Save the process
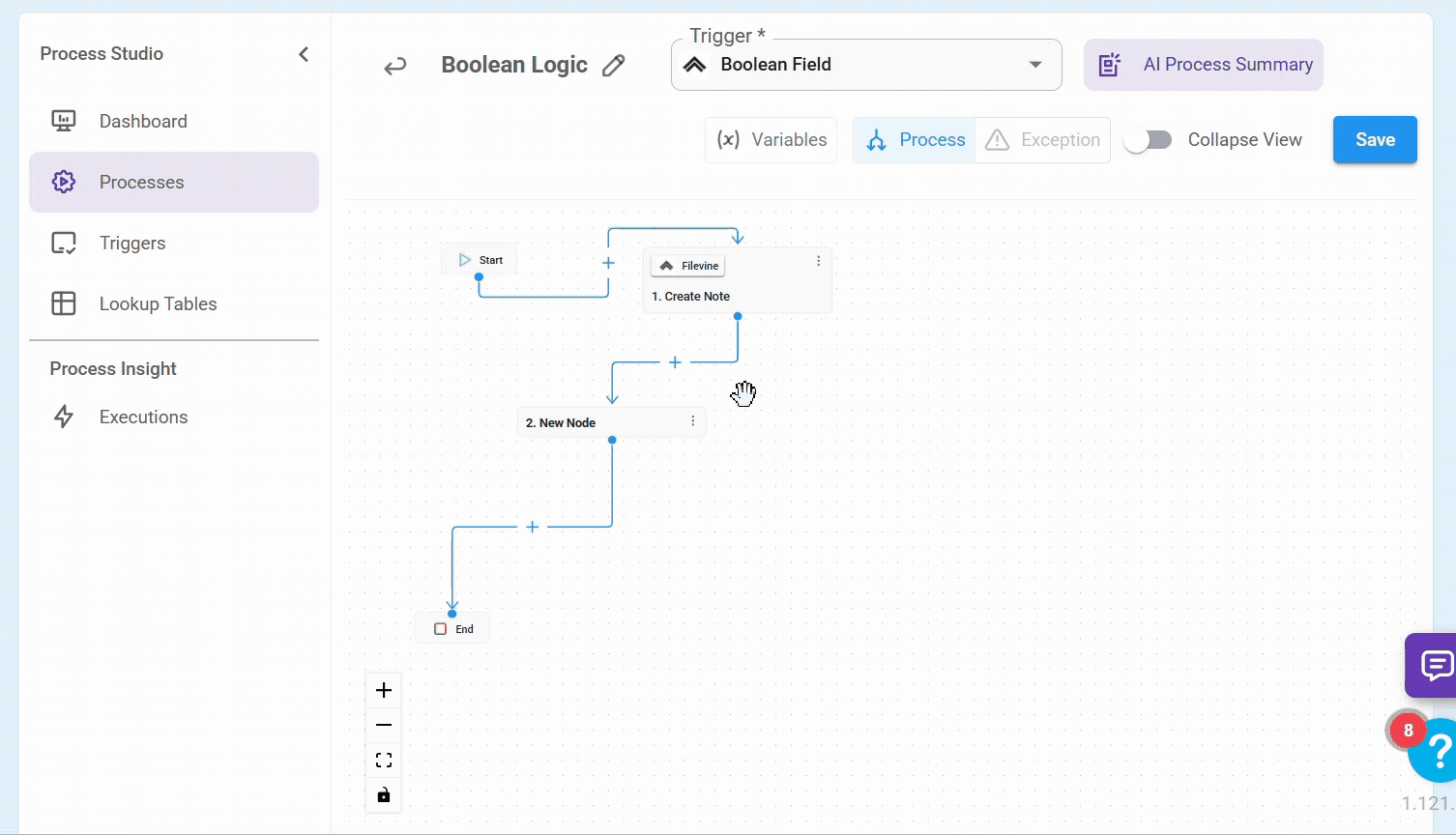 coord(1374,140)
